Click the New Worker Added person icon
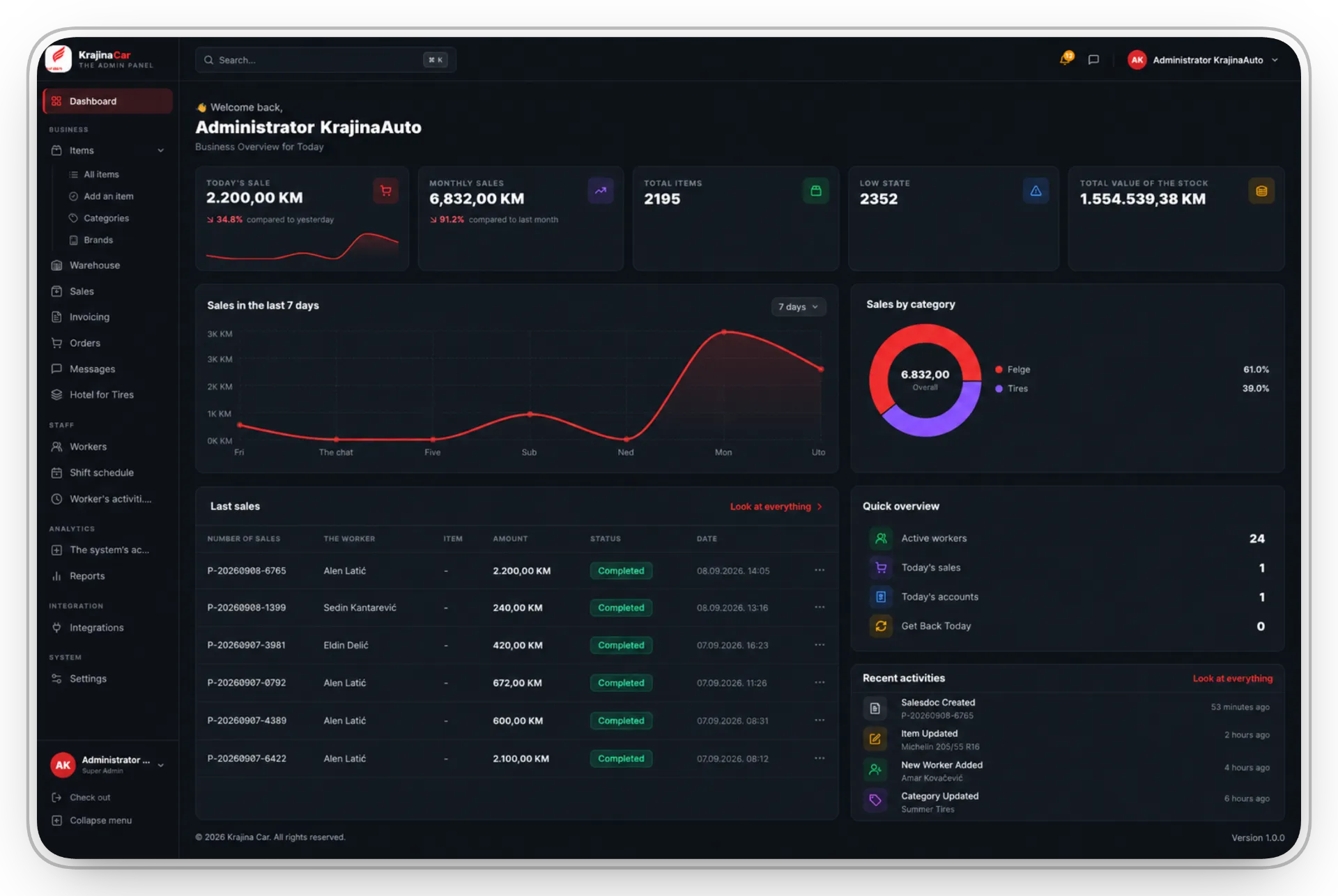1338x896 pixels. click(x=875, y=770)
